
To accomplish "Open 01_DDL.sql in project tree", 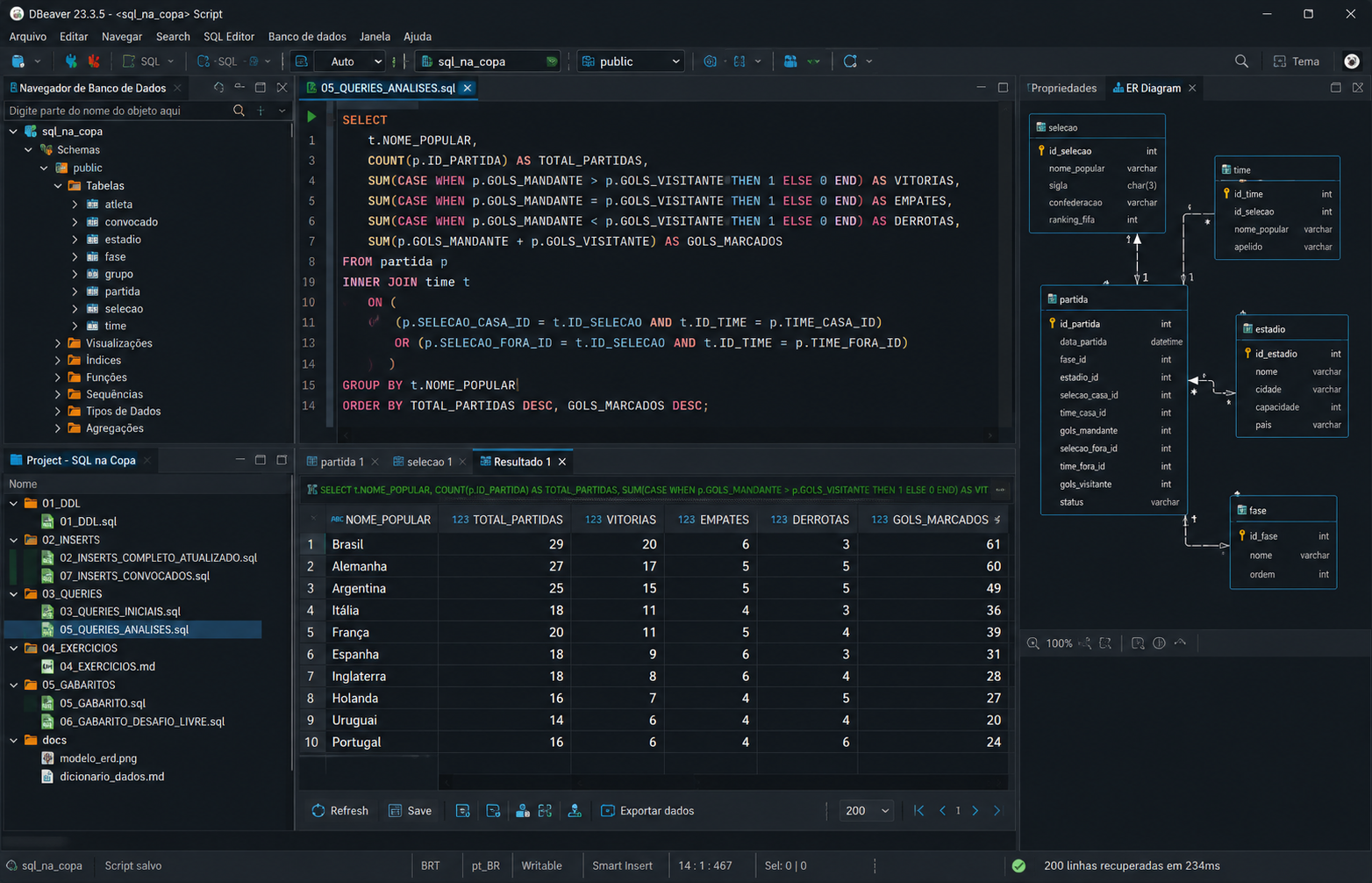I will [88, 521].
